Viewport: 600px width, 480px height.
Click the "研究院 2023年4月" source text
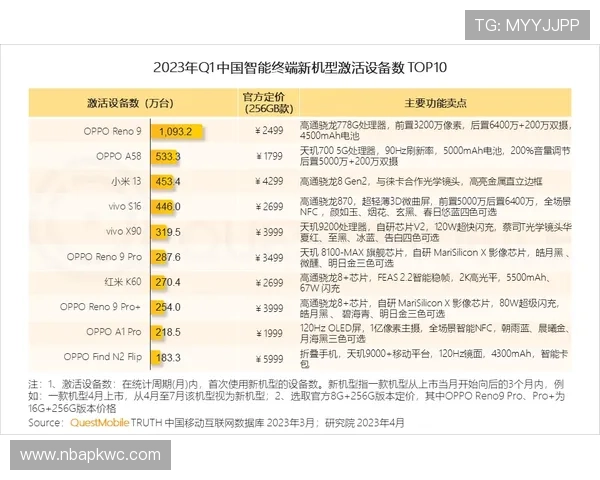click(365, 423)
